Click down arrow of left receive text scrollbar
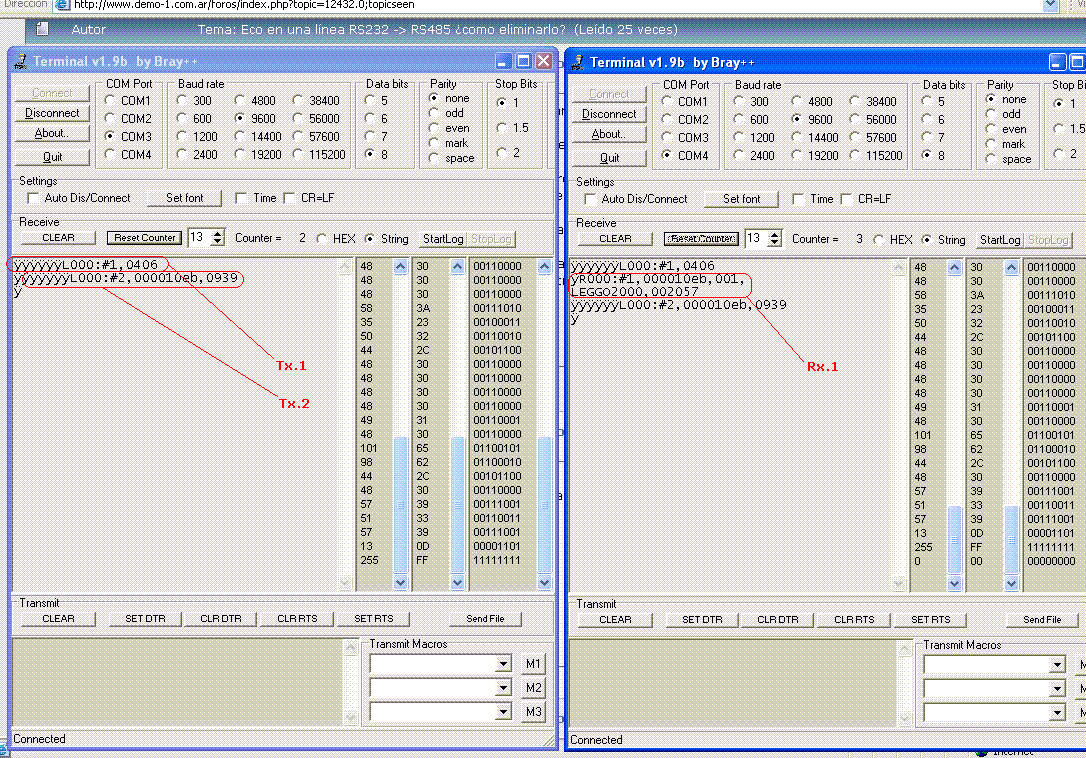 click(345, 583)
